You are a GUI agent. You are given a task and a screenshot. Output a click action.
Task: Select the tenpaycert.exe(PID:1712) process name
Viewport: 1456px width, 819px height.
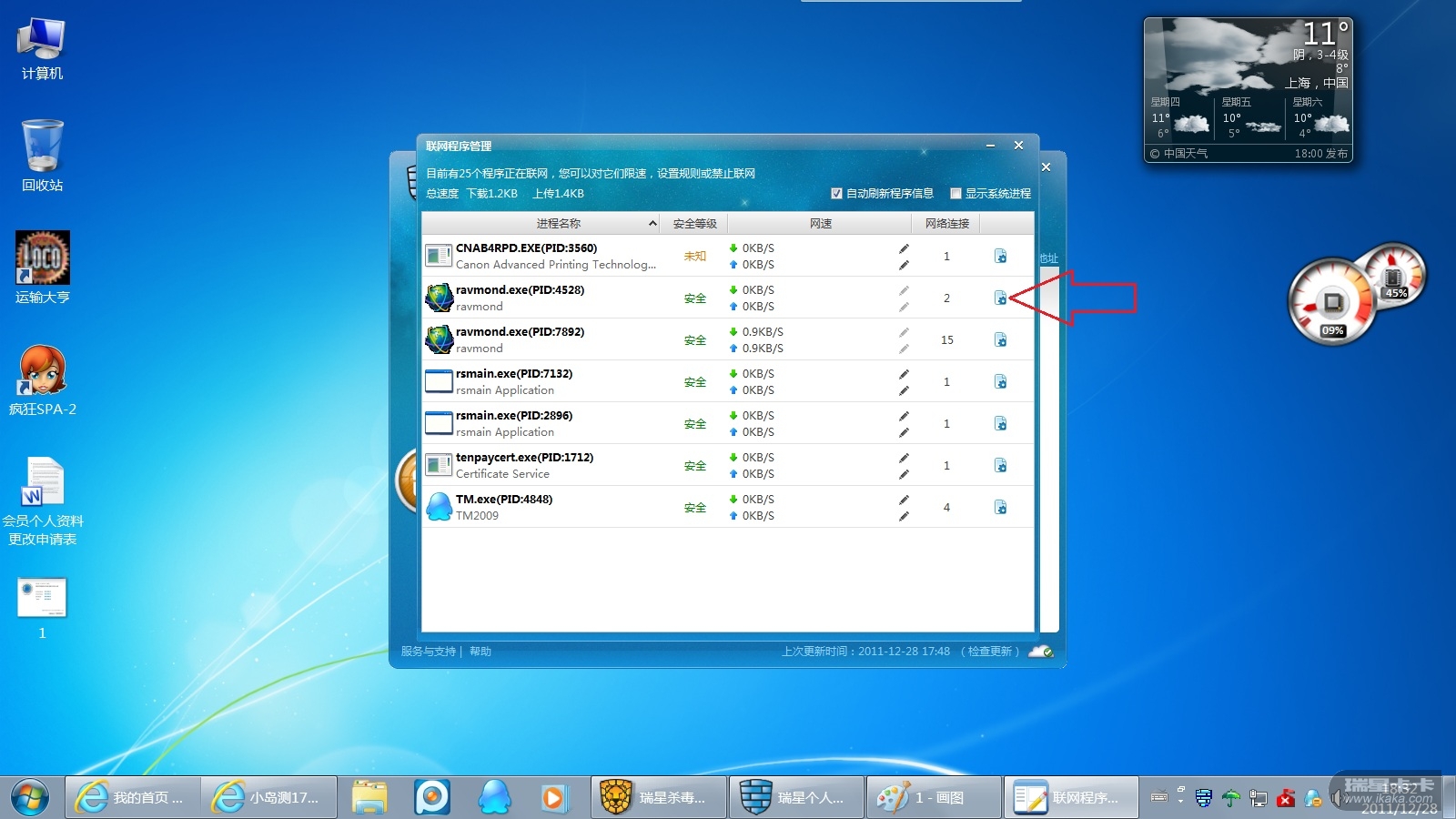click(x=524, y=458)
